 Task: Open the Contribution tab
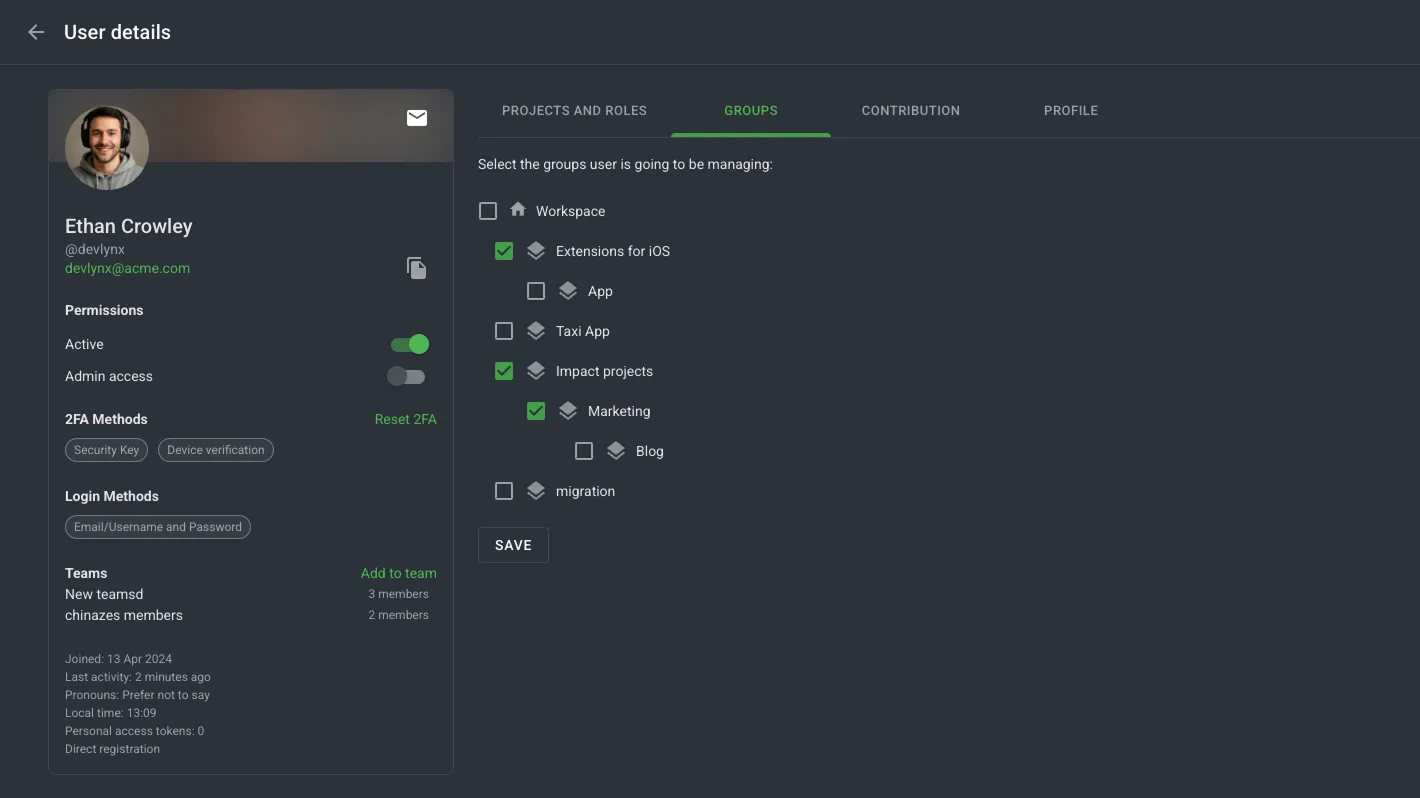click(x=910, y=111)
